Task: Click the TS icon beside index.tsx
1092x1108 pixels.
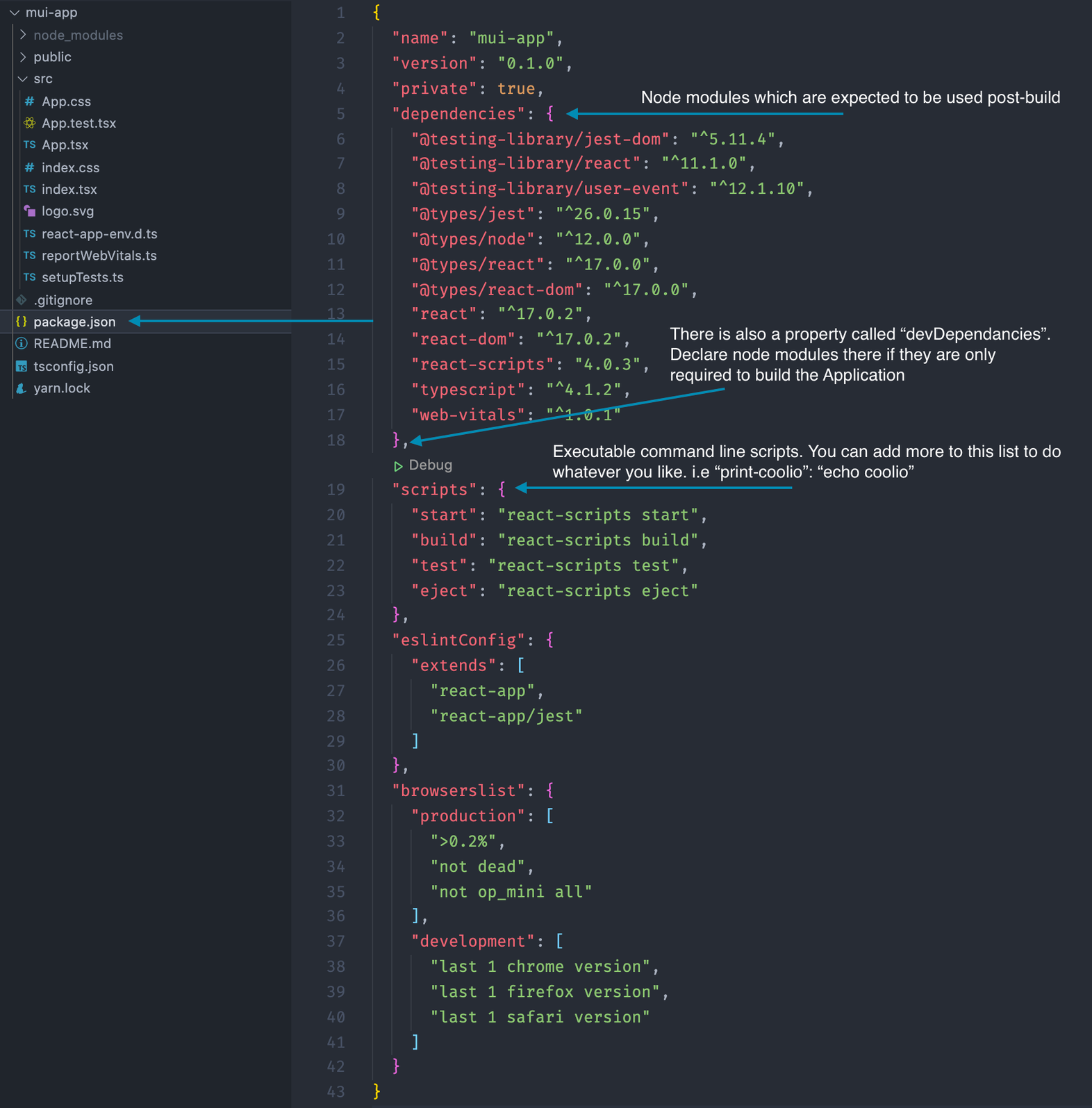Action: tap(29, 189)
